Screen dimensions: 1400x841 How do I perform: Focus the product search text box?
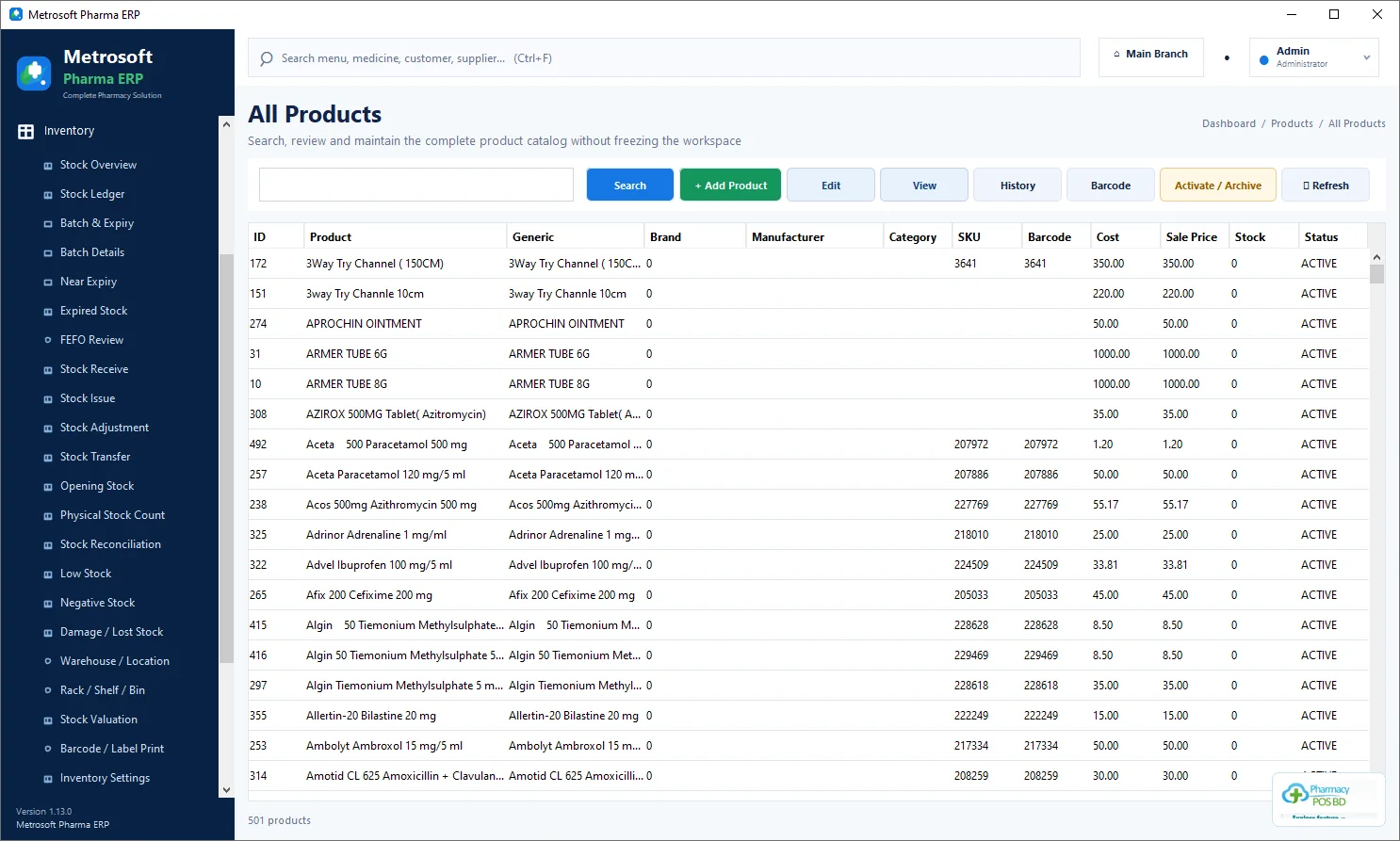416,185
